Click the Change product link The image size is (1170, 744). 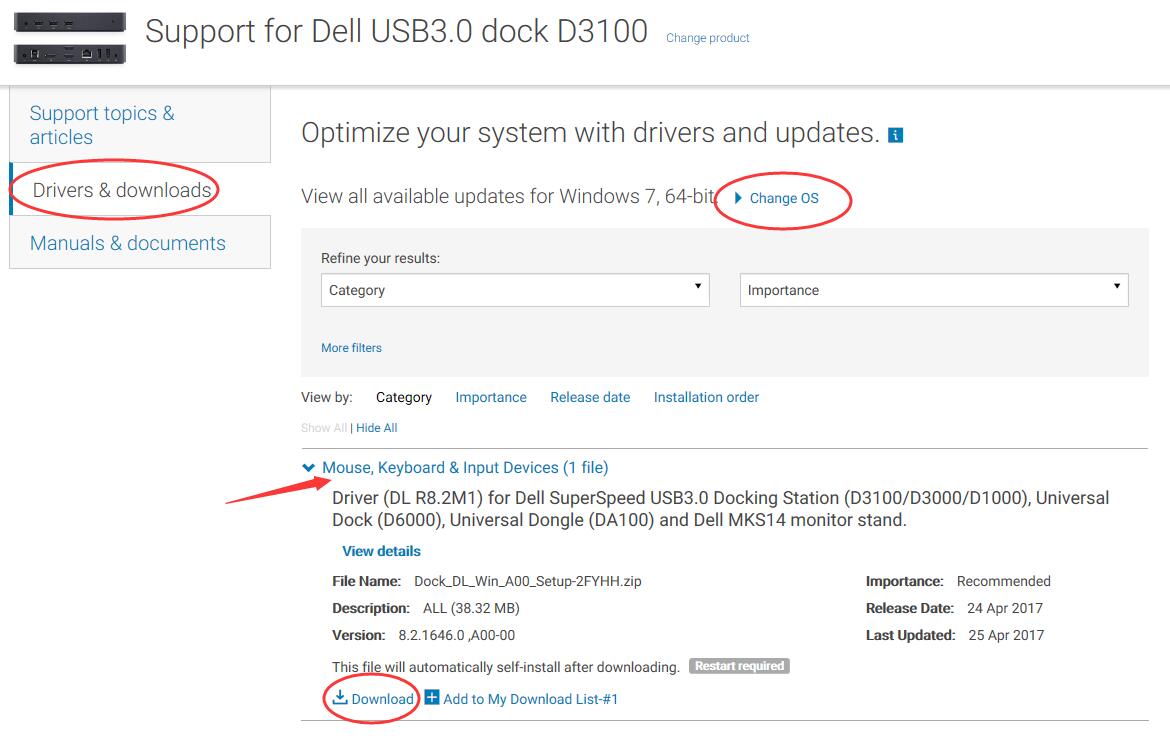click(x=707, y=38)
